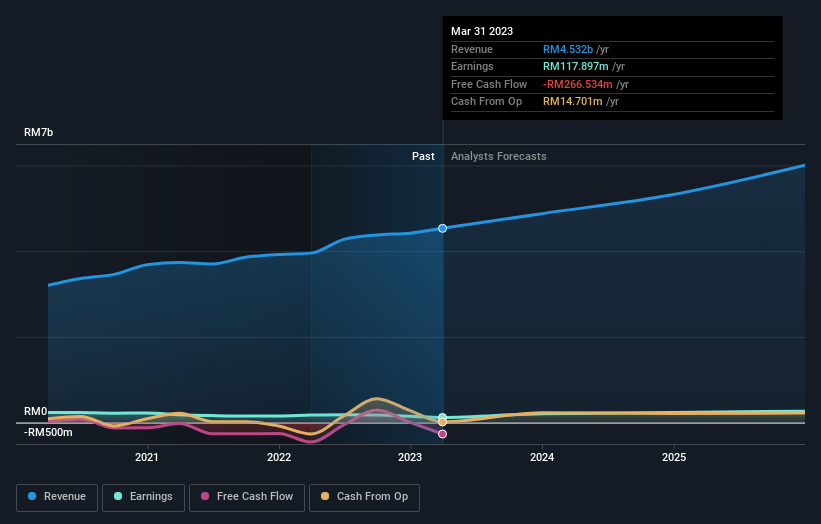Toggle the Cash From Op legend button
821x524 pixels.
(x=364, y=497)
